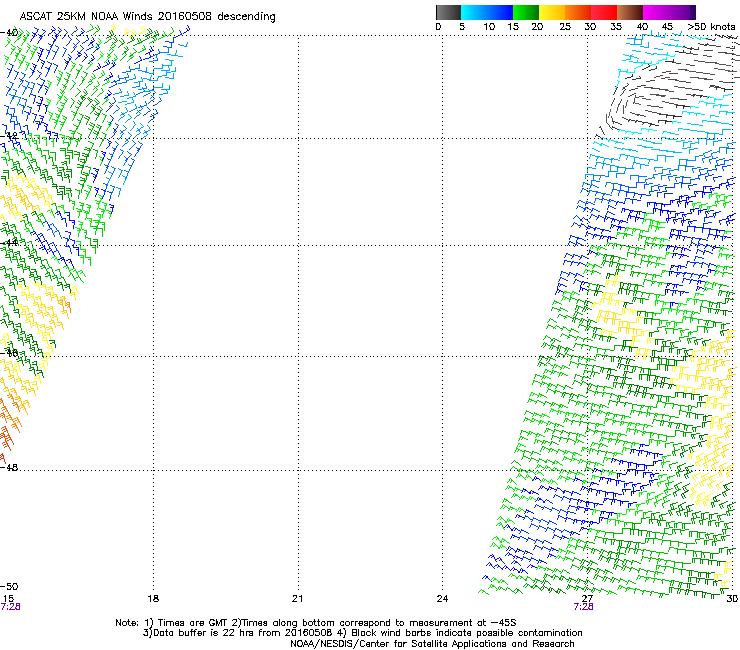Click the '-50' latitude axis label
The width and height of the screenshot is (740, 650).
pos(9,587)
